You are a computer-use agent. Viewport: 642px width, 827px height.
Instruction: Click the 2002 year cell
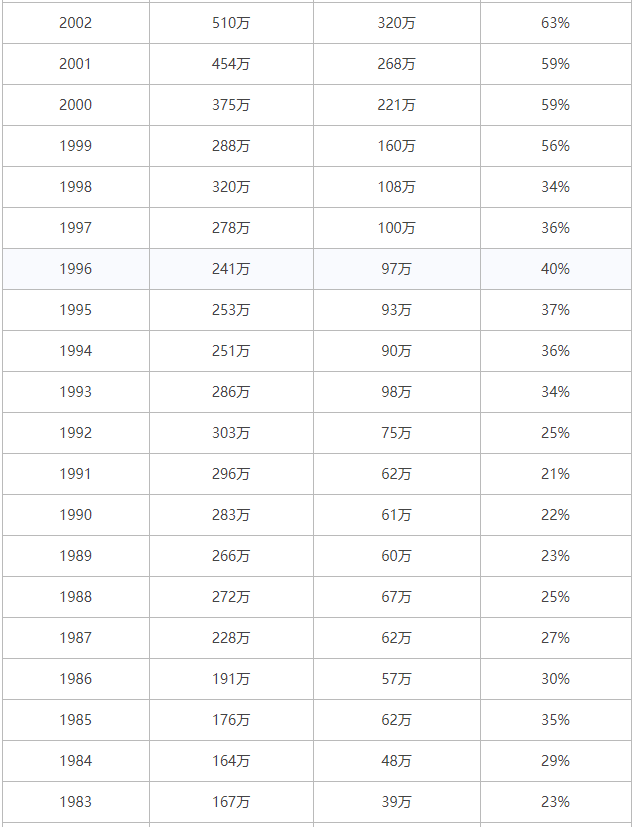point(75,23)
